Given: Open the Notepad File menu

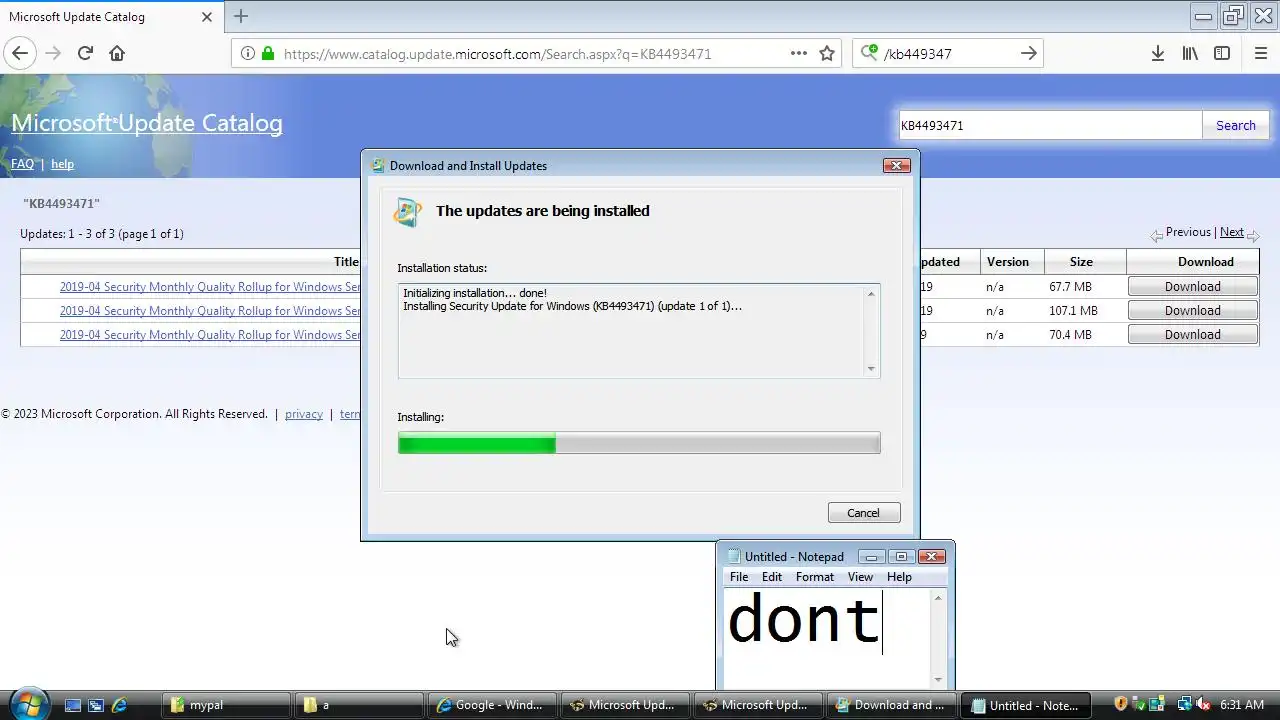Looking at the screenshot, I should pos(739,577).
